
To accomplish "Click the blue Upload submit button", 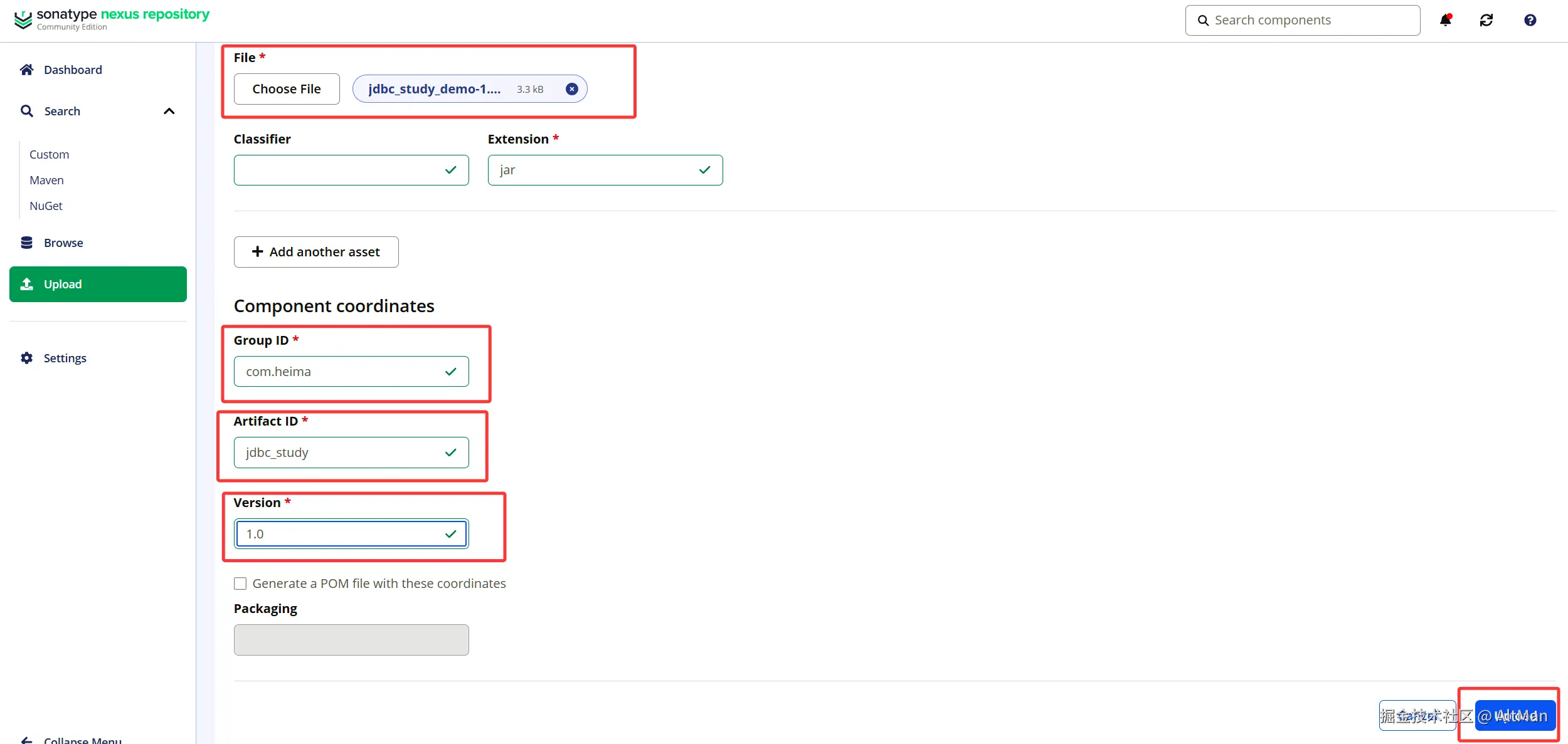I will point(1515,715).
